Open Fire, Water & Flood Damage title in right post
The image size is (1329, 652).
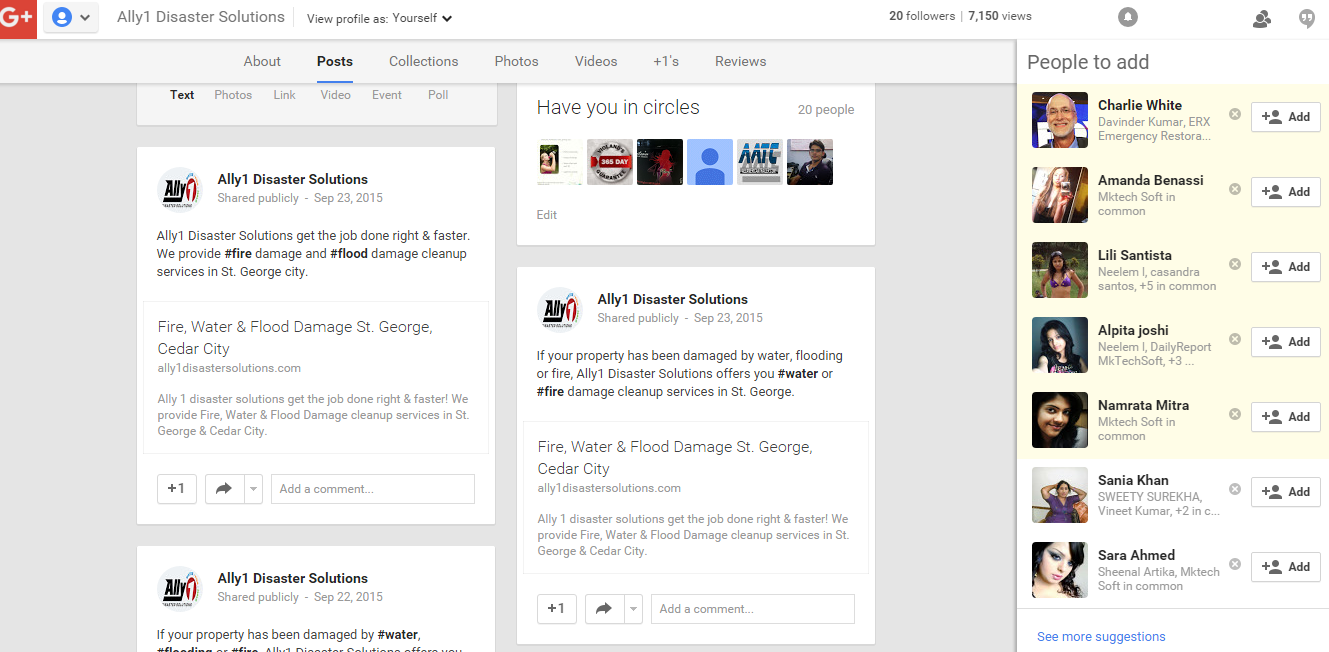click(x=675, y=457)
